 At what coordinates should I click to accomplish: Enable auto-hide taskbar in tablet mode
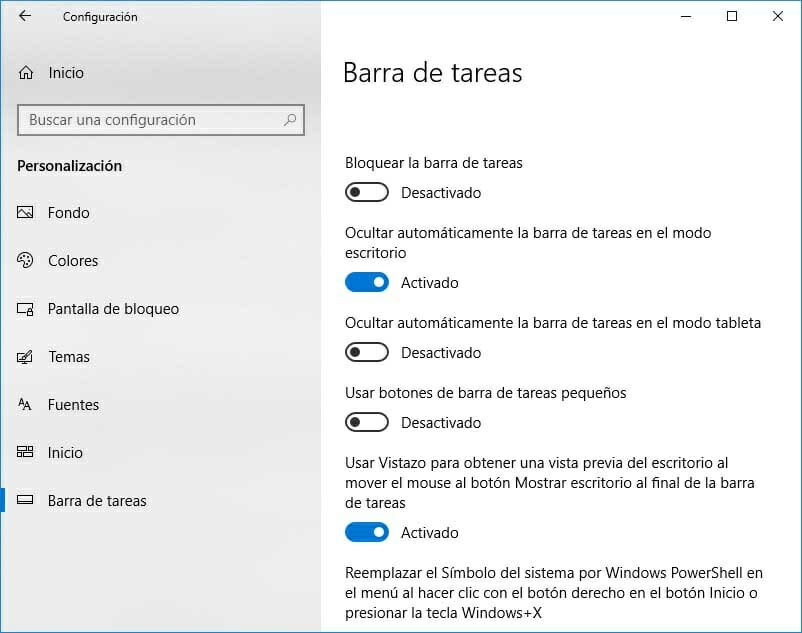tap(366, 351)
